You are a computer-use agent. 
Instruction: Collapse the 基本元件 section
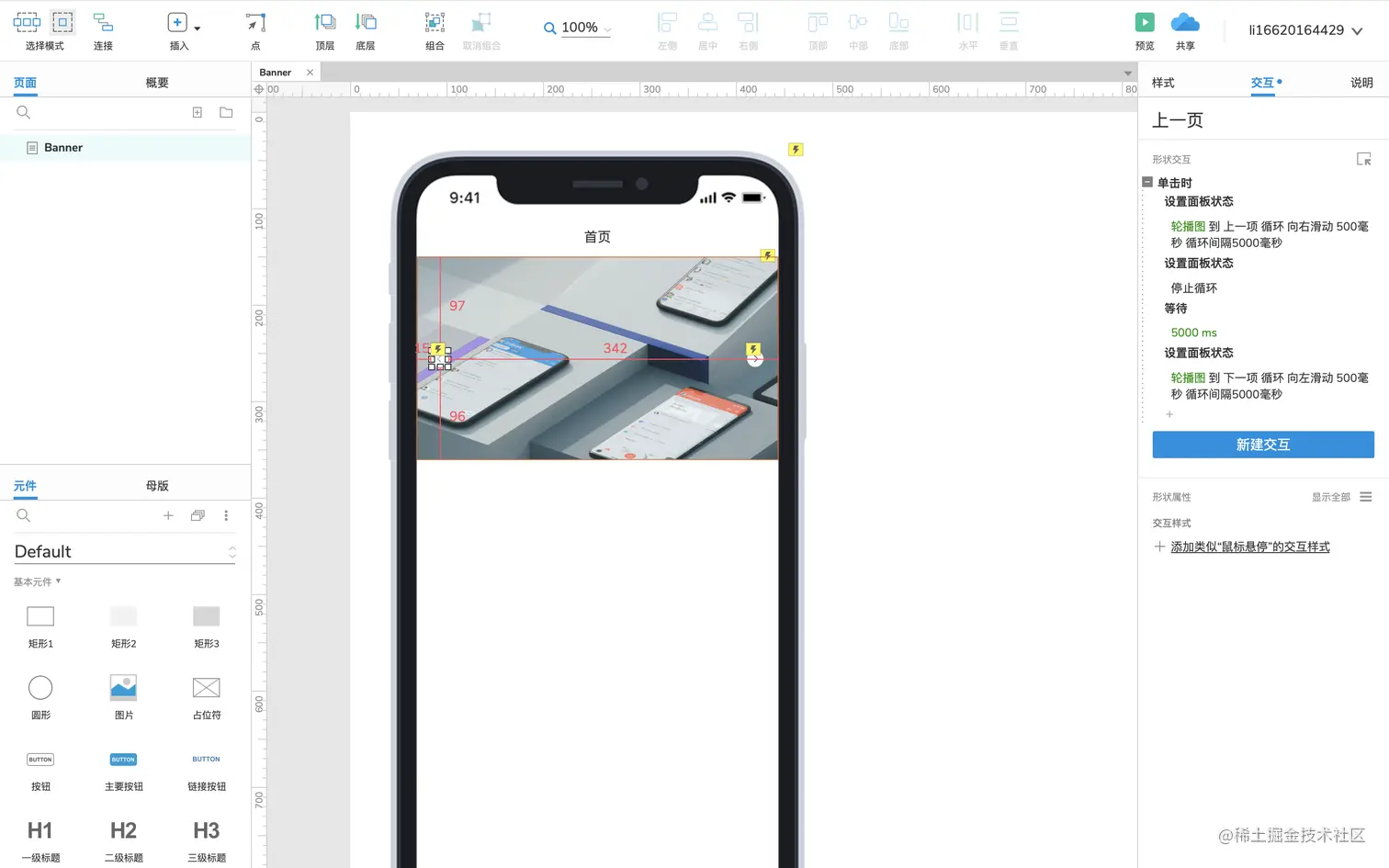coord(38,581)
